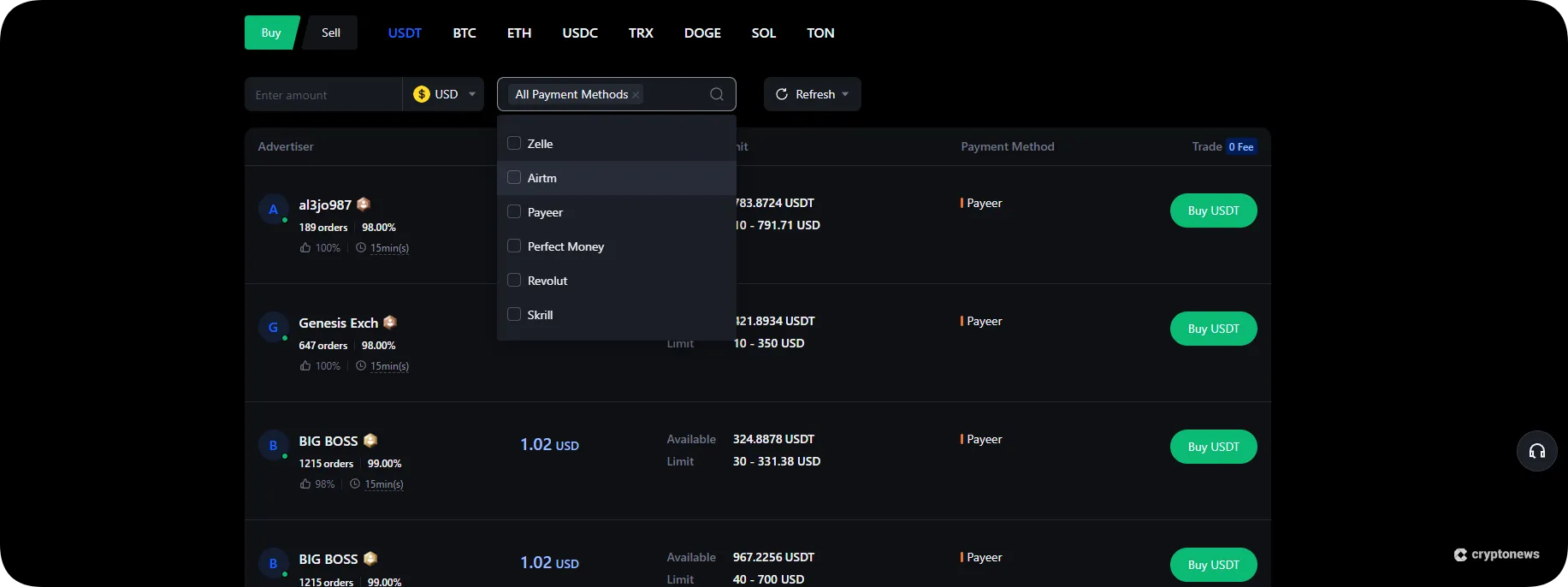The image size is (1568, 587).
Task: Check the Airtm payment method
Action: (514, 177)
